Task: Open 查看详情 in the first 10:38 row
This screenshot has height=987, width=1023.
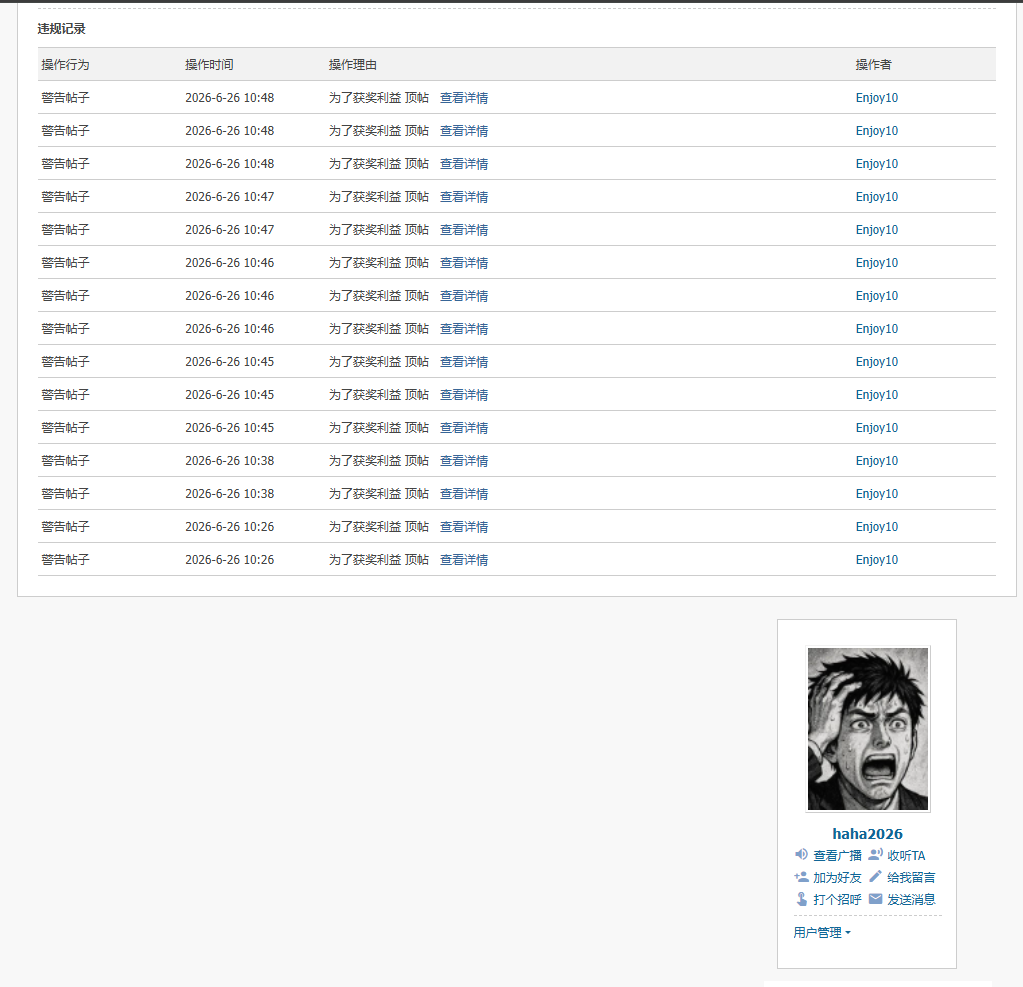Action: point(464,461)
